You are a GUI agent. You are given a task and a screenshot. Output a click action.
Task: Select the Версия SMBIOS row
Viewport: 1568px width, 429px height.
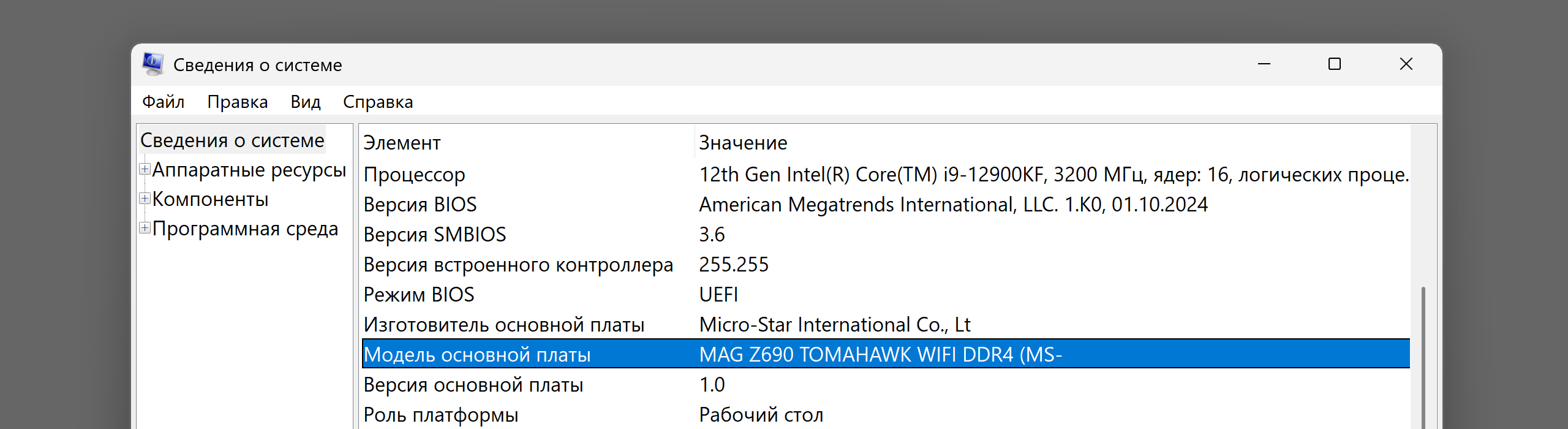coord(886,235)
